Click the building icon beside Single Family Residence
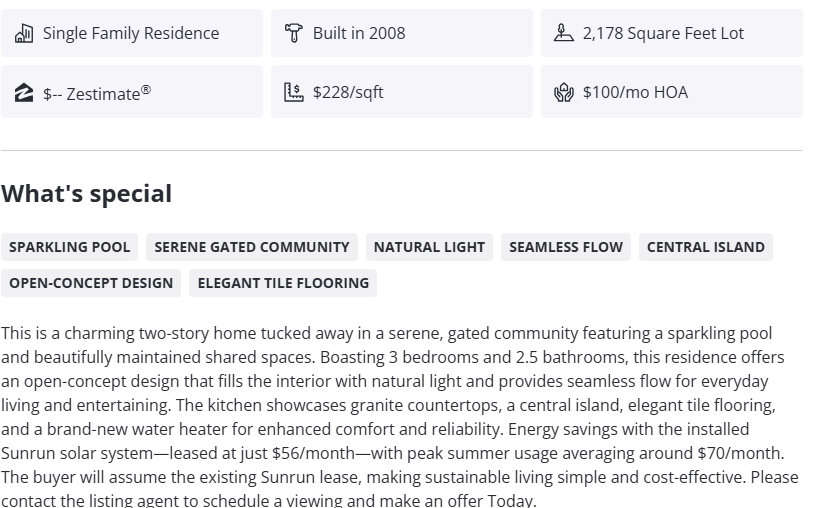Viewport: 835px width, 508px height. click(24, 33)
